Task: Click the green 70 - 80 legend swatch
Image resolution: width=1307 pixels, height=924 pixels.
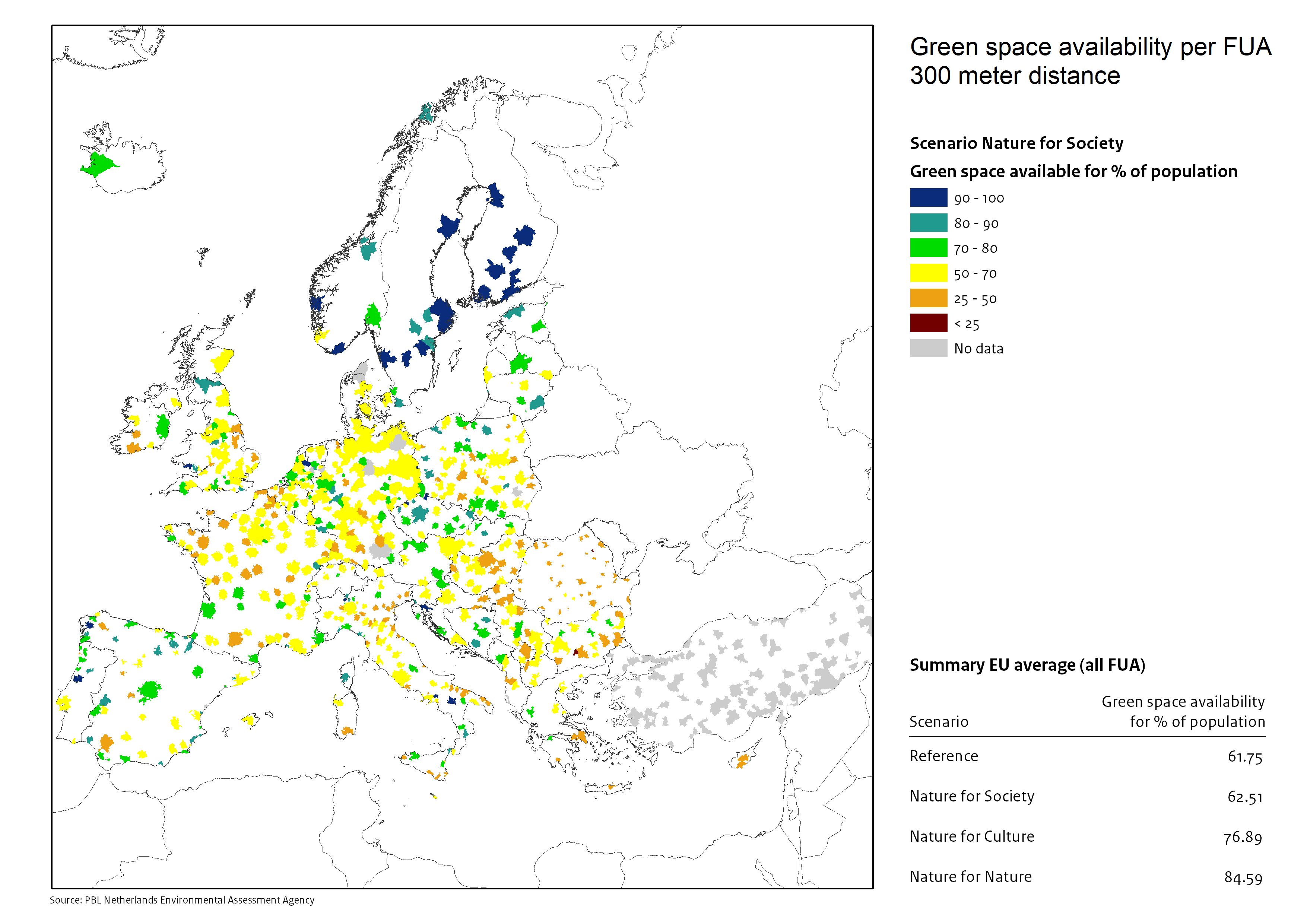Action: click(x=929, y=248)
